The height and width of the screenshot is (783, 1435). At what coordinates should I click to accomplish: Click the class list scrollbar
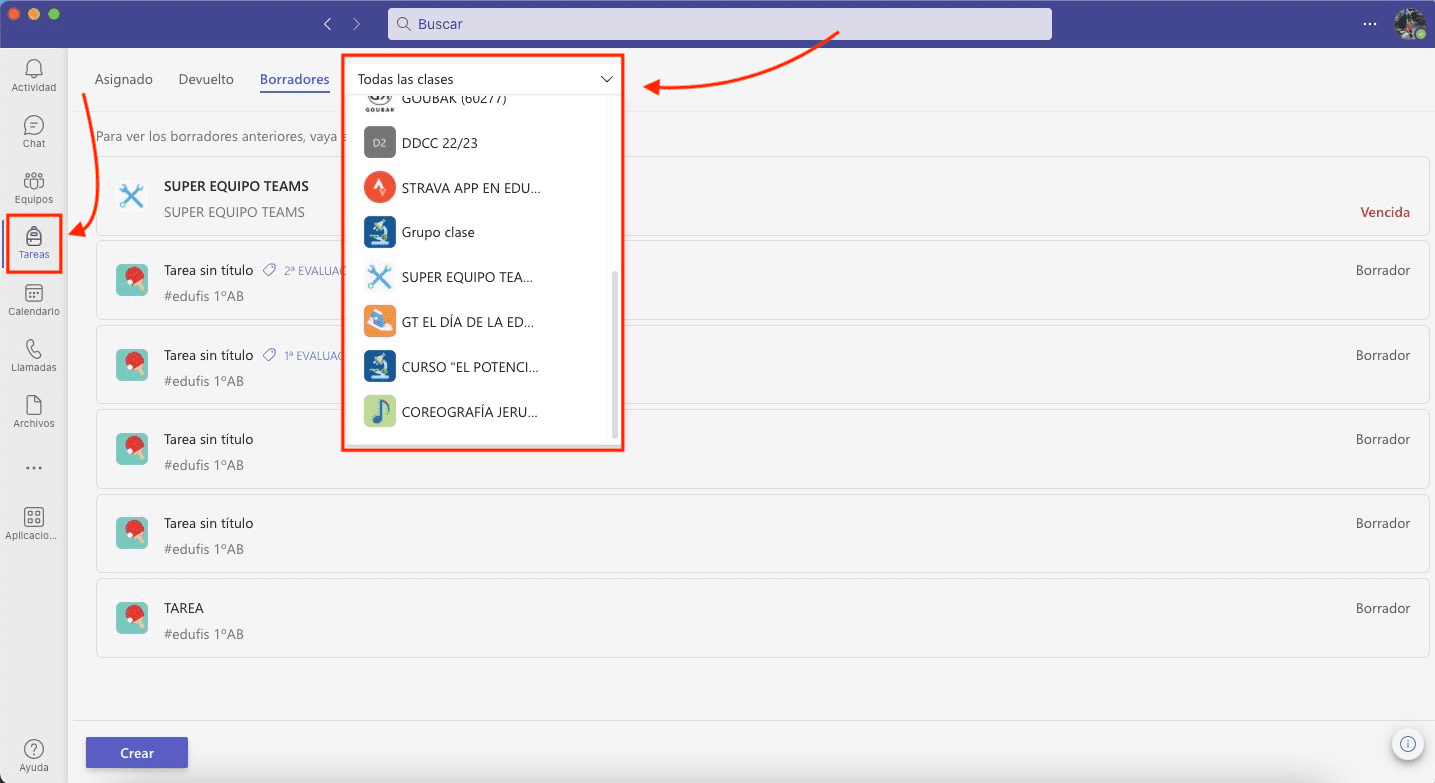(614, 355)
